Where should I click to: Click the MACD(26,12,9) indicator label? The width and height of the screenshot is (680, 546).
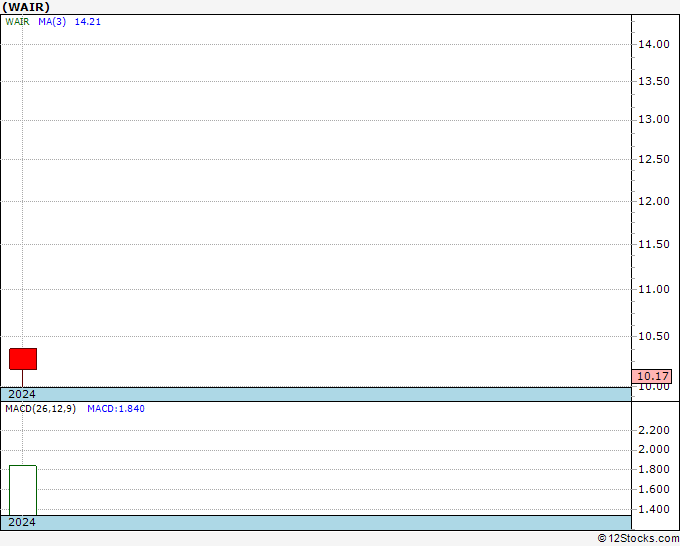[40, 409]
